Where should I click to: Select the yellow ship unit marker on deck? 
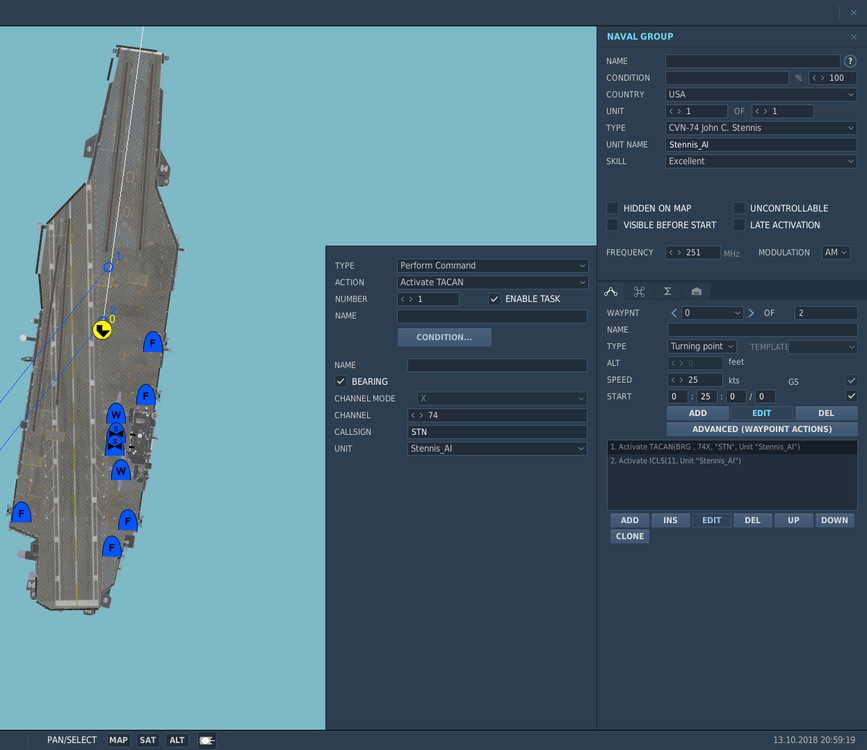(x=102, y=329)
